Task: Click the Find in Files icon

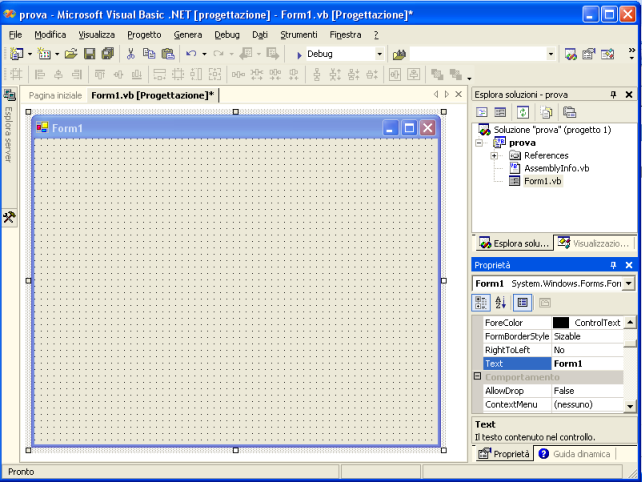Action: click(399, 54)
